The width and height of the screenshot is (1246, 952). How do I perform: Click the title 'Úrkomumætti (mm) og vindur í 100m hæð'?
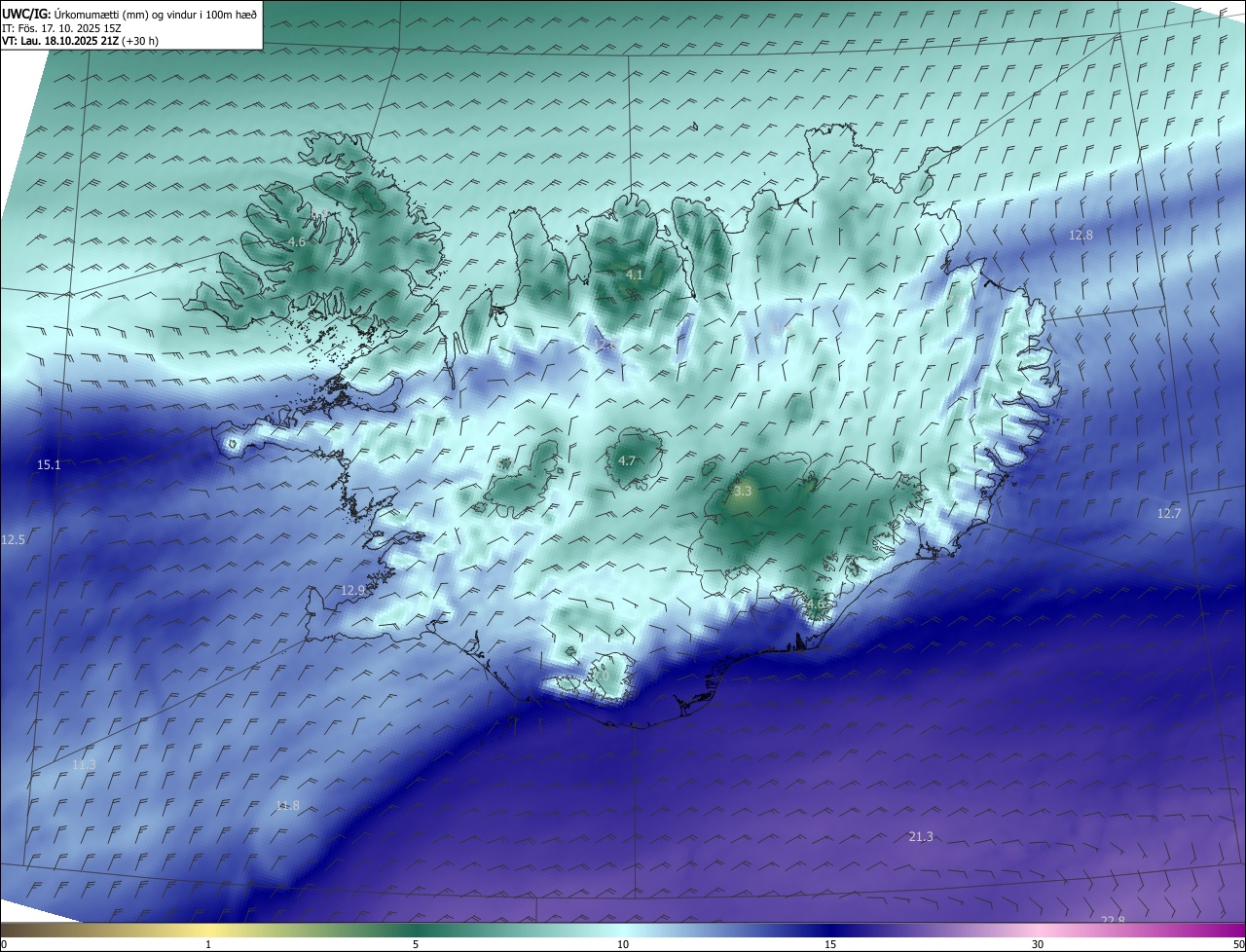coord(155,14)
